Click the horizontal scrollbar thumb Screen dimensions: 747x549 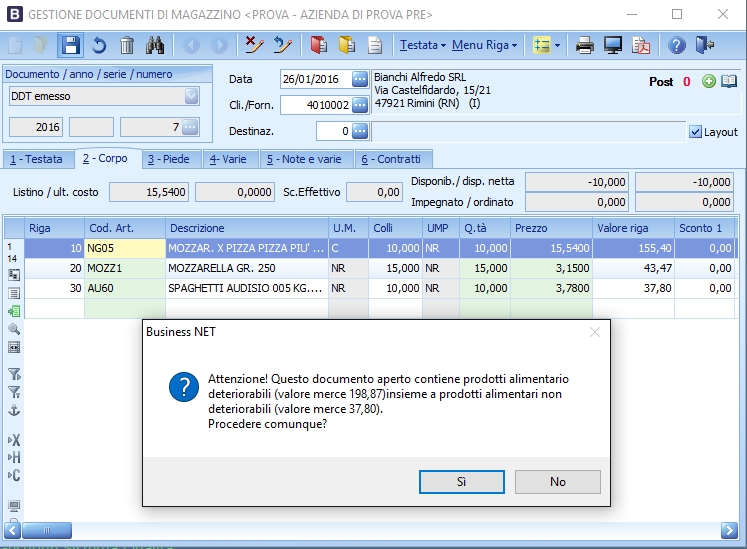coord(47,530)
